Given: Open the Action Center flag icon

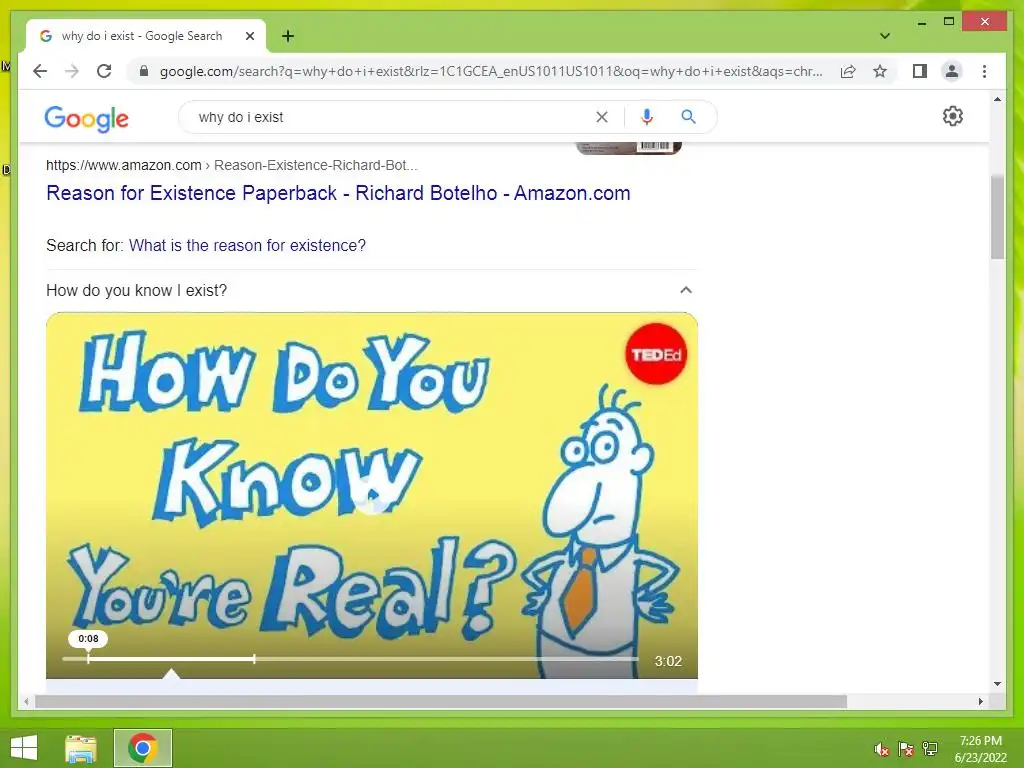Looking at the screenshot, I should [x=906, y=749].
